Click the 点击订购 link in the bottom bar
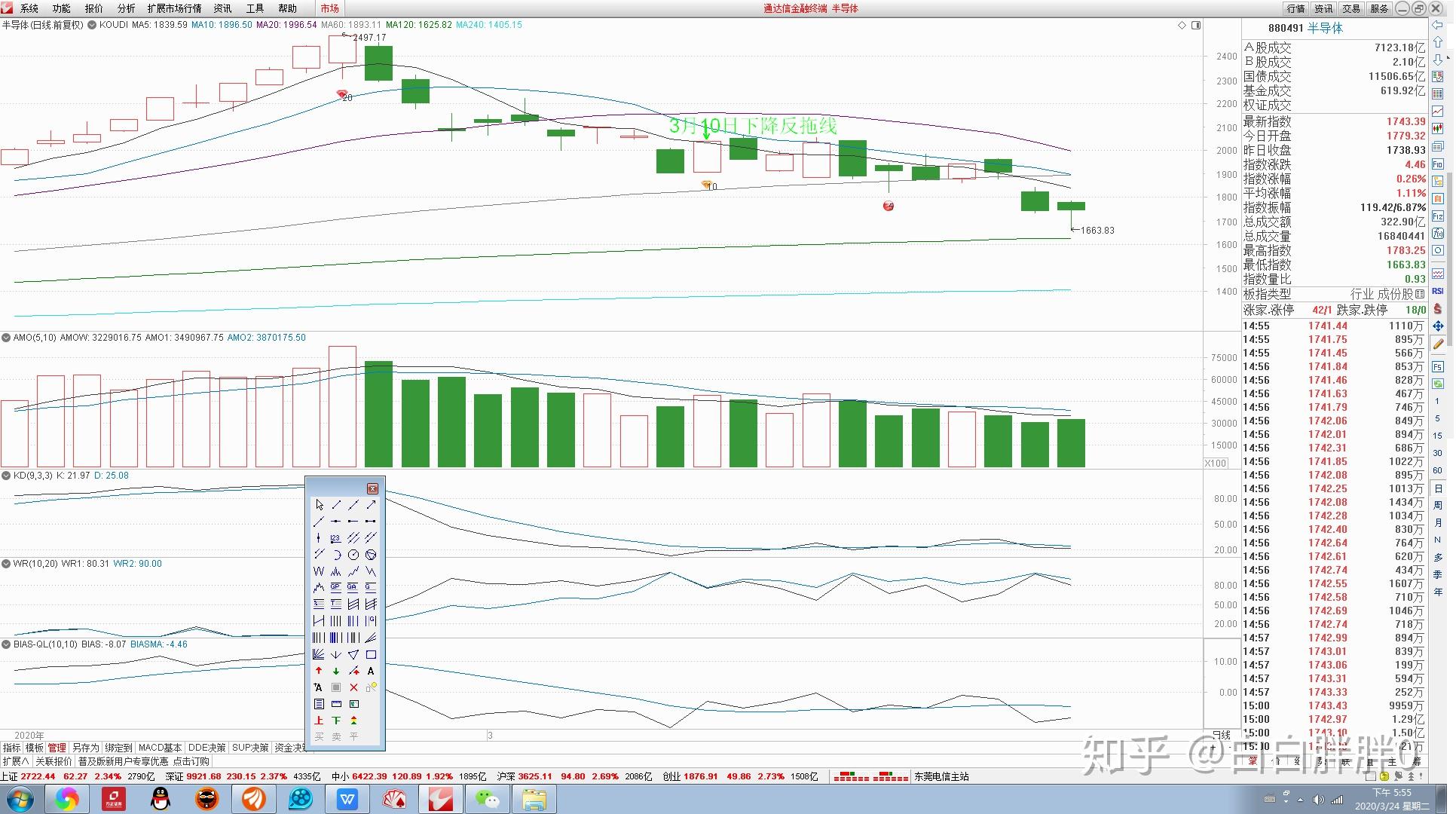This screenshot has width=1456, height=814. 191,761
